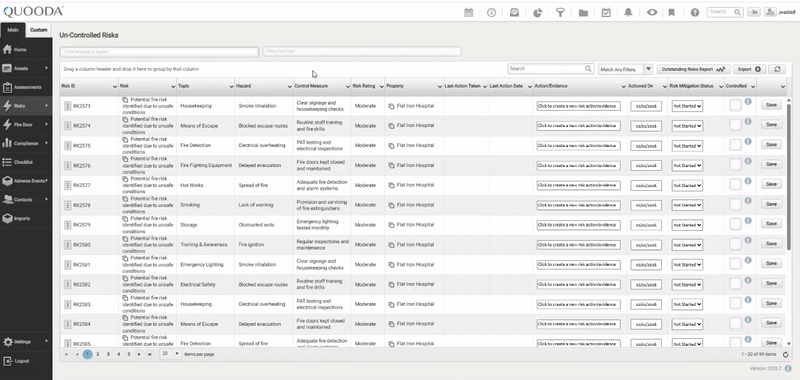Open row menu for RK2573
Viewport: 800px width, 380px height.
(67, 106)
